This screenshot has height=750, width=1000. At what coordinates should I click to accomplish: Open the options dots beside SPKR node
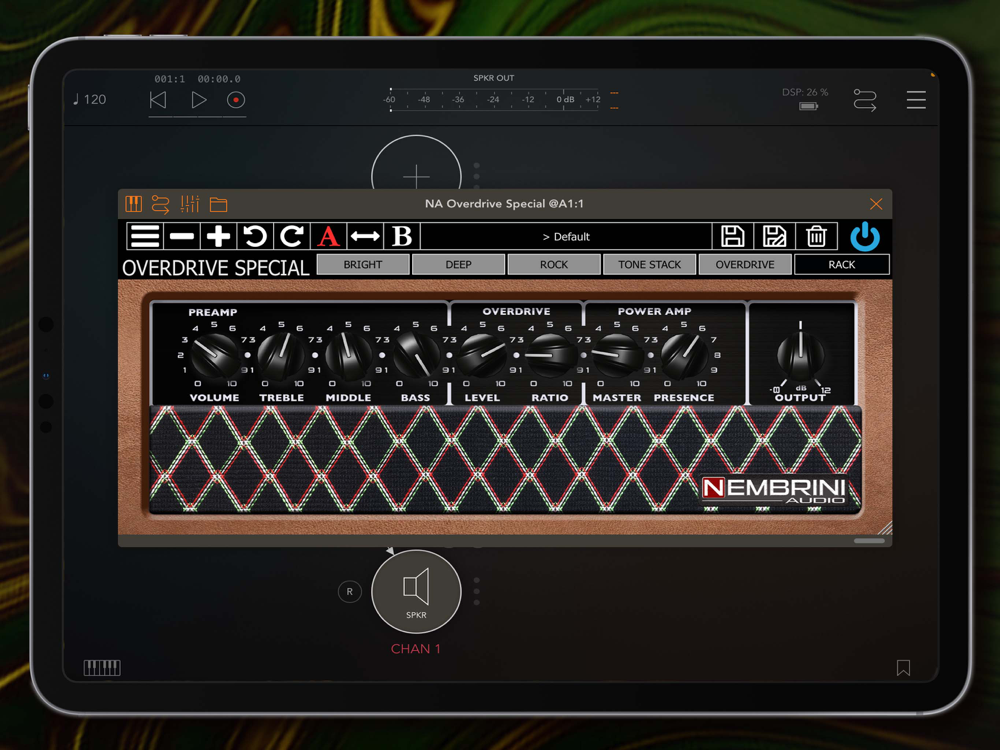click(x=476, y=591)
